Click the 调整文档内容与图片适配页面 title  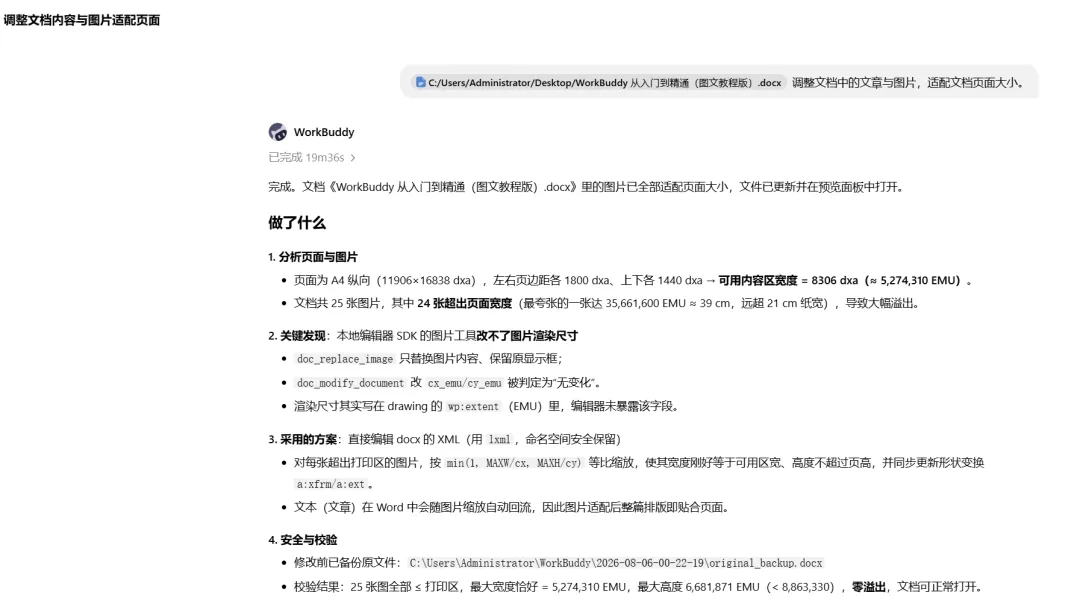[82, 20]
